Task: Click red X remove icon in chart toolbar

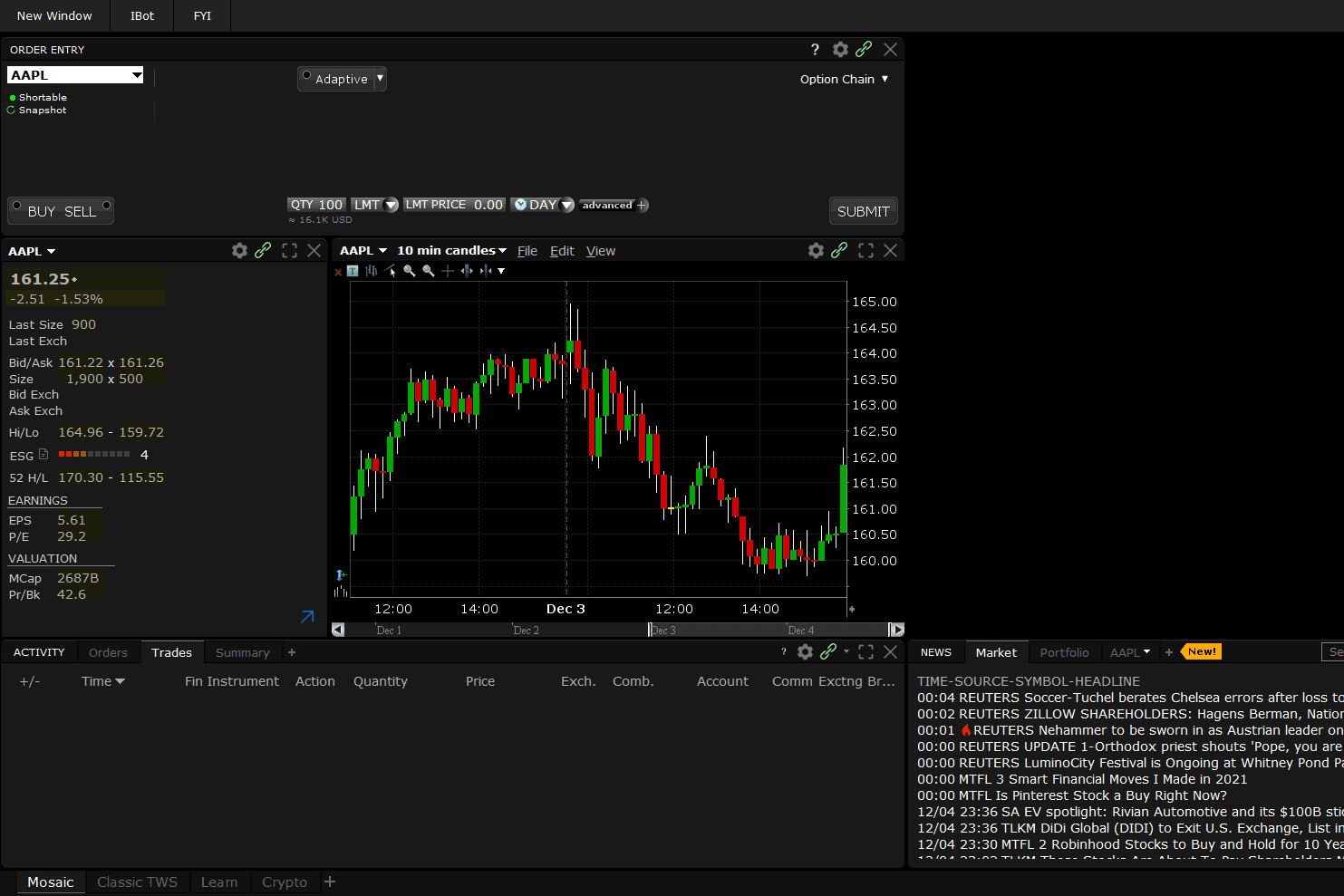Action: [338, 272]
